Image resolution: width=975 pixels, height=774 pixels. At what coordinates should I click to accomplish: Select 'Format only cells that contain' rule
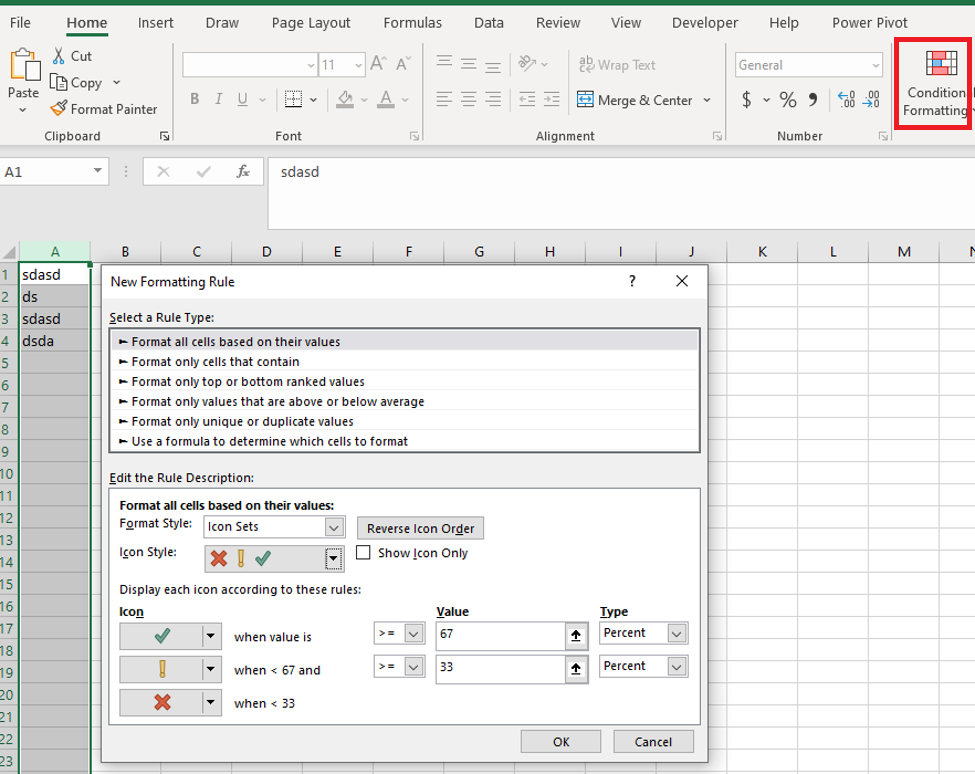pos(404,361)
